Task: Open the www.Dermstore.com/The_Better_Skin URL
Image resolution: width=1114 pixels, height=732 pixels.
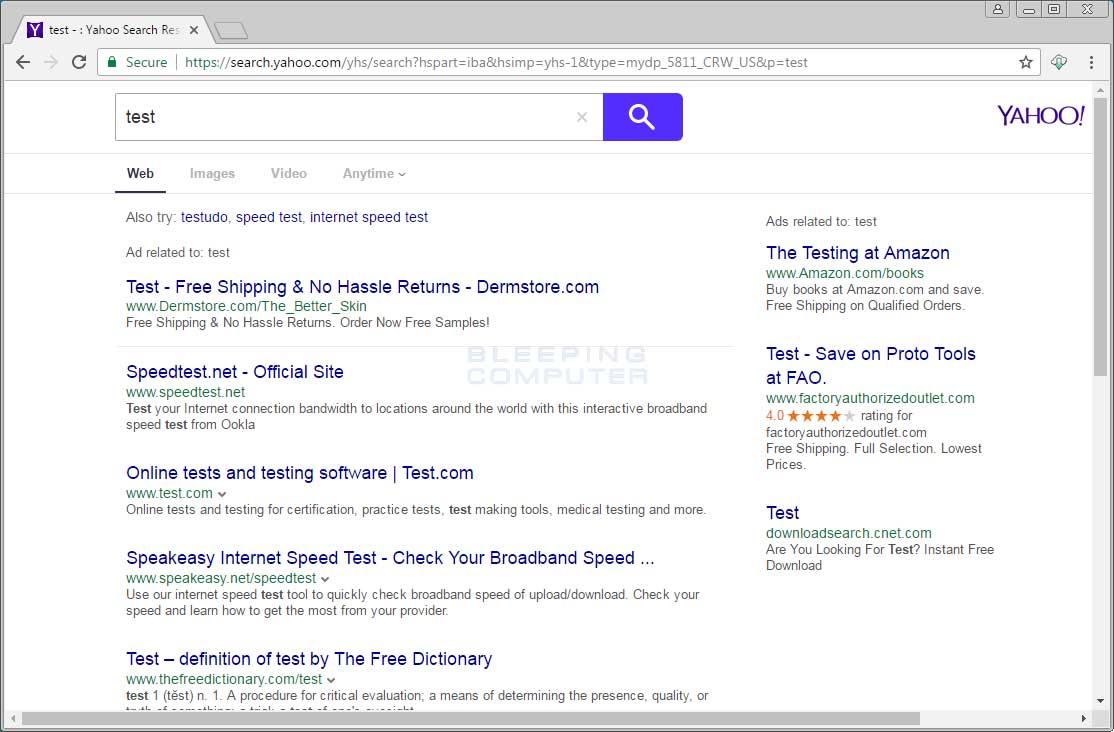Action: [x=247, y=306]
